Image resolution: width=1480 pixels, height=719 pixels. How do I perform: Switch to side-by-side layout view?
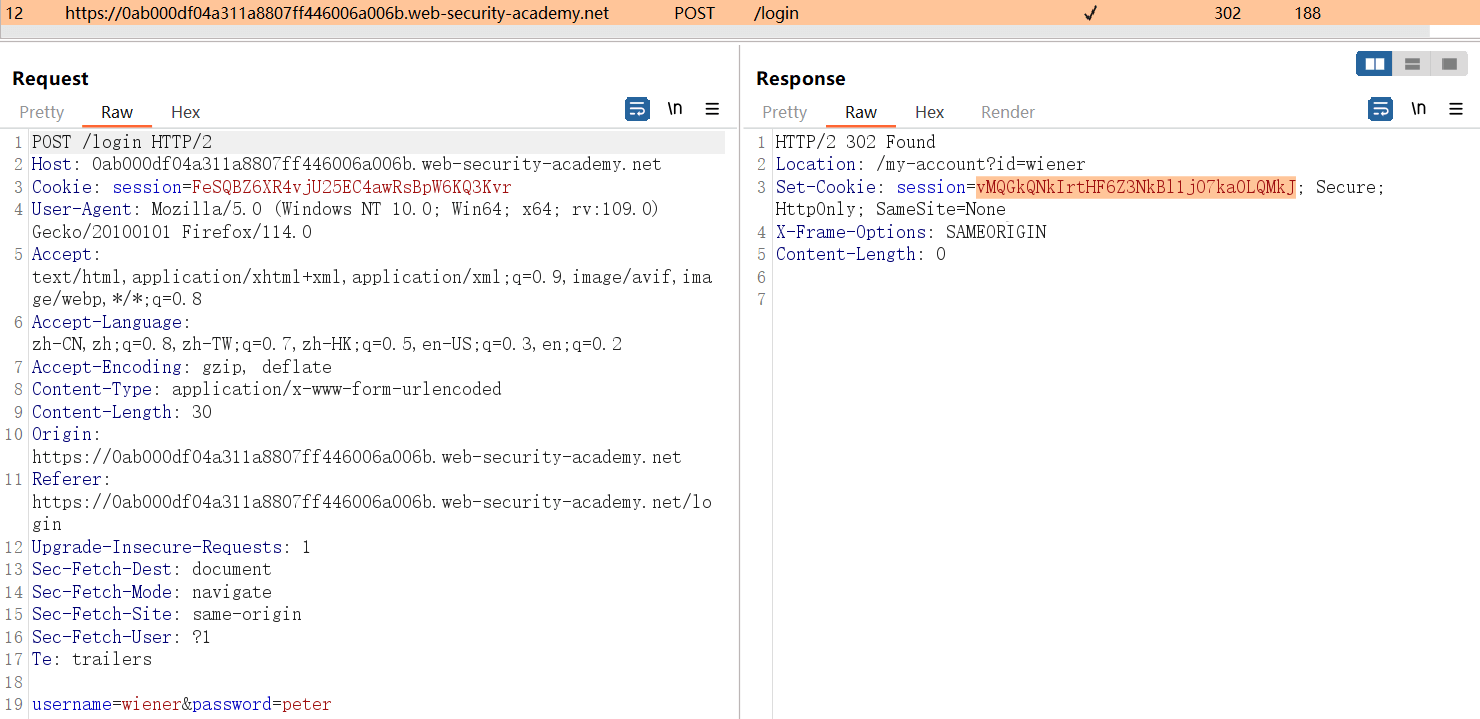coord(1374,64)
